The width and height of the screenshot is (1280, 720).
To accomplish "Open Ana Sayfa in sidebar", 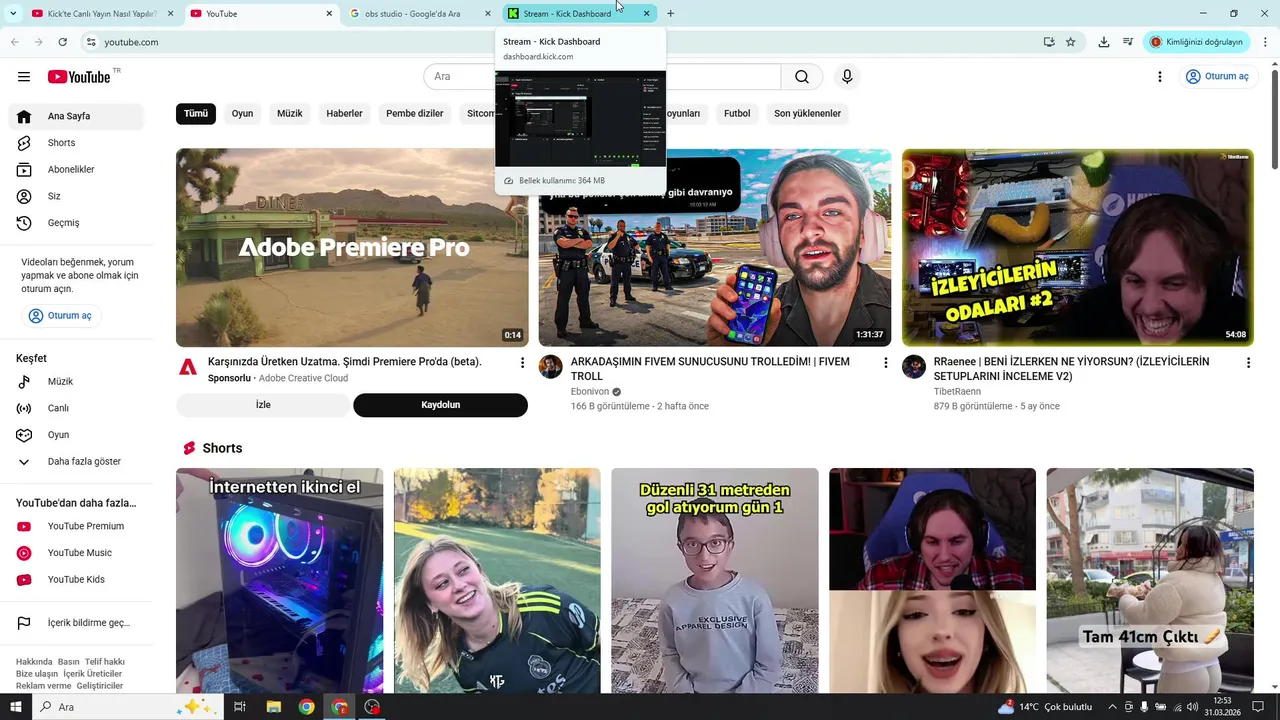I will point(76,116).
